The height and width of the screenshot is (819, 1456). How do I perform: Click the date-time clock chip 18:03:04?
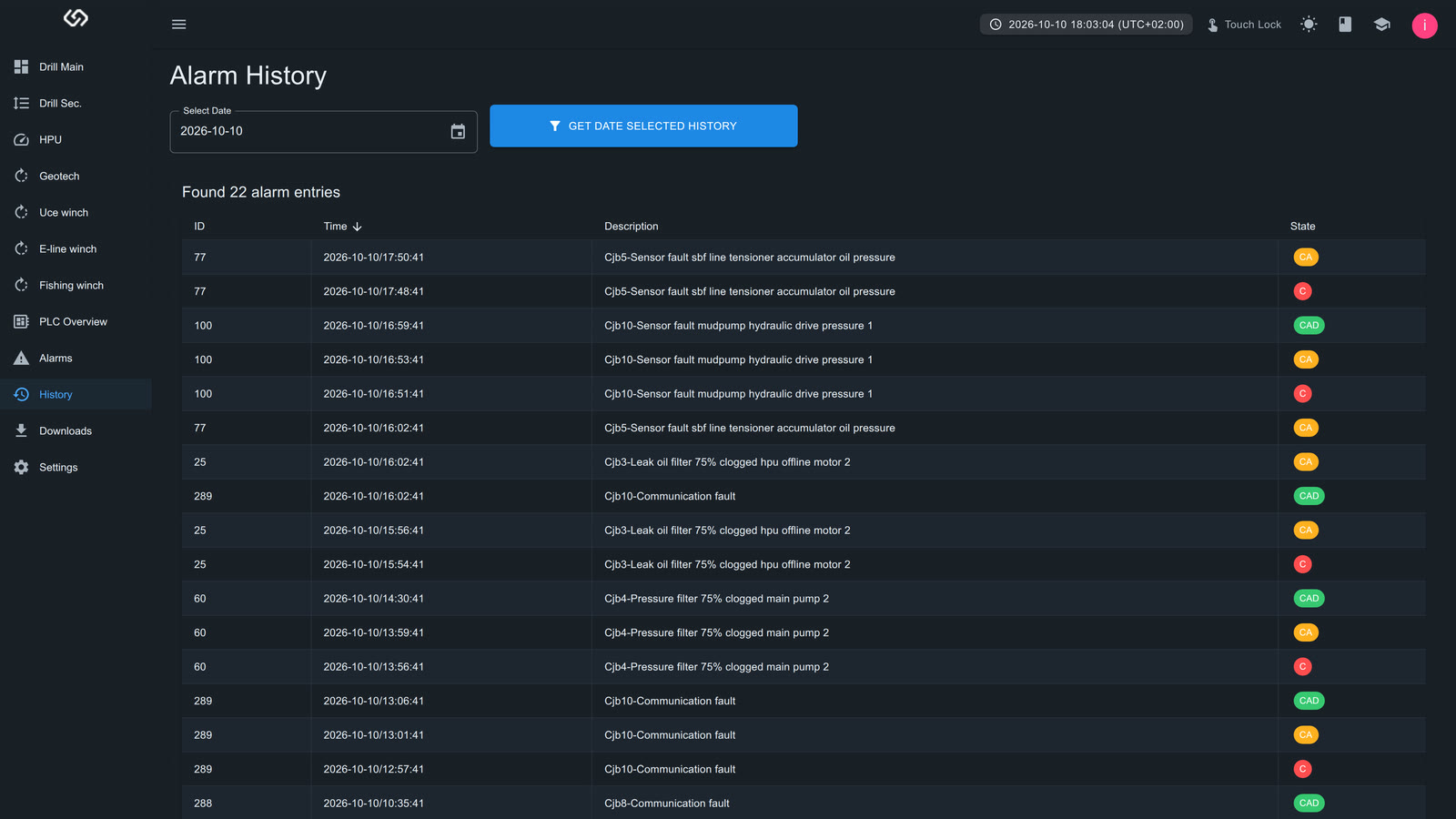[1086, 25]
